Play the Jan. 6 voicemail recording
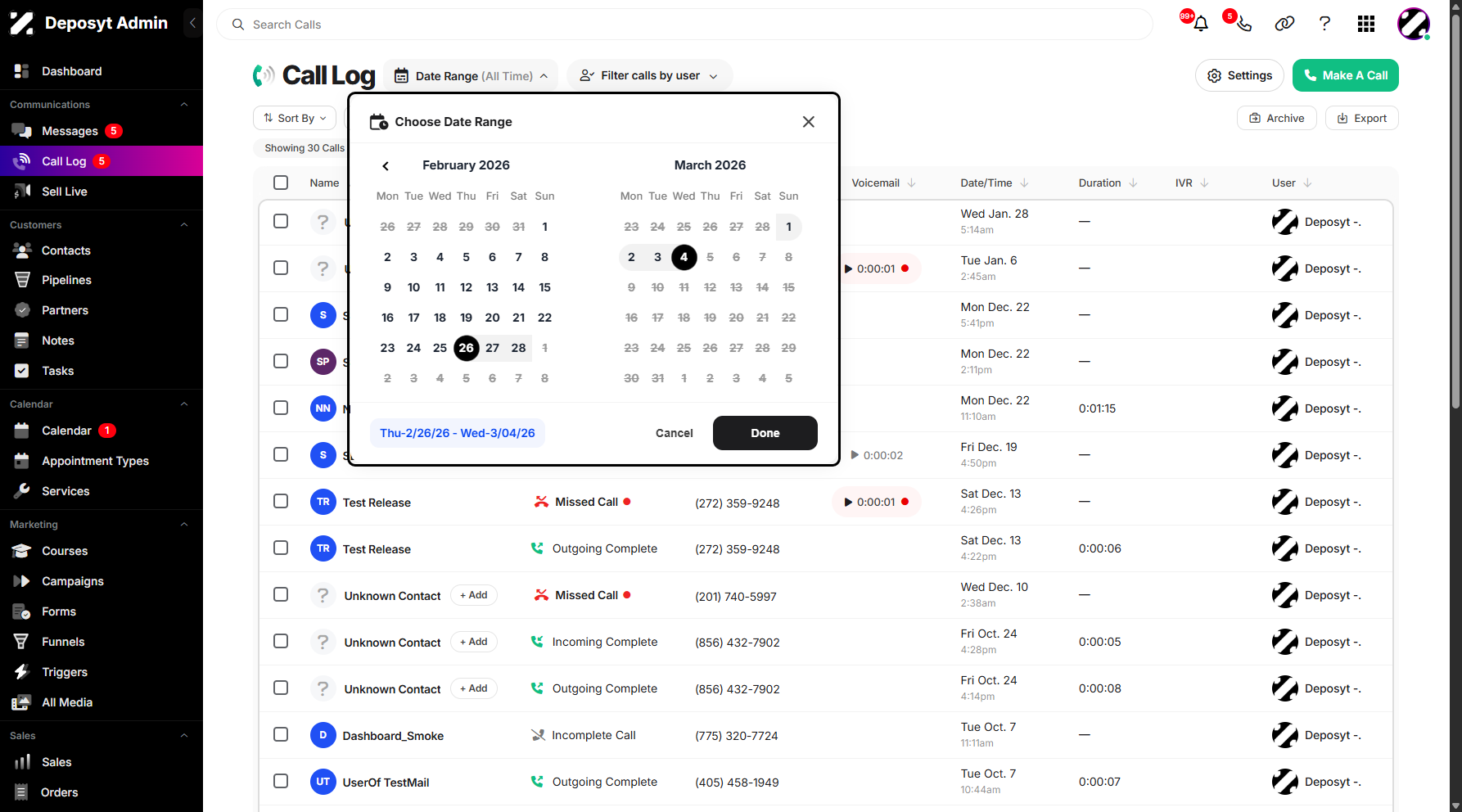The width and height of the screenshot is (1462, 812). [x=849, y=268]
